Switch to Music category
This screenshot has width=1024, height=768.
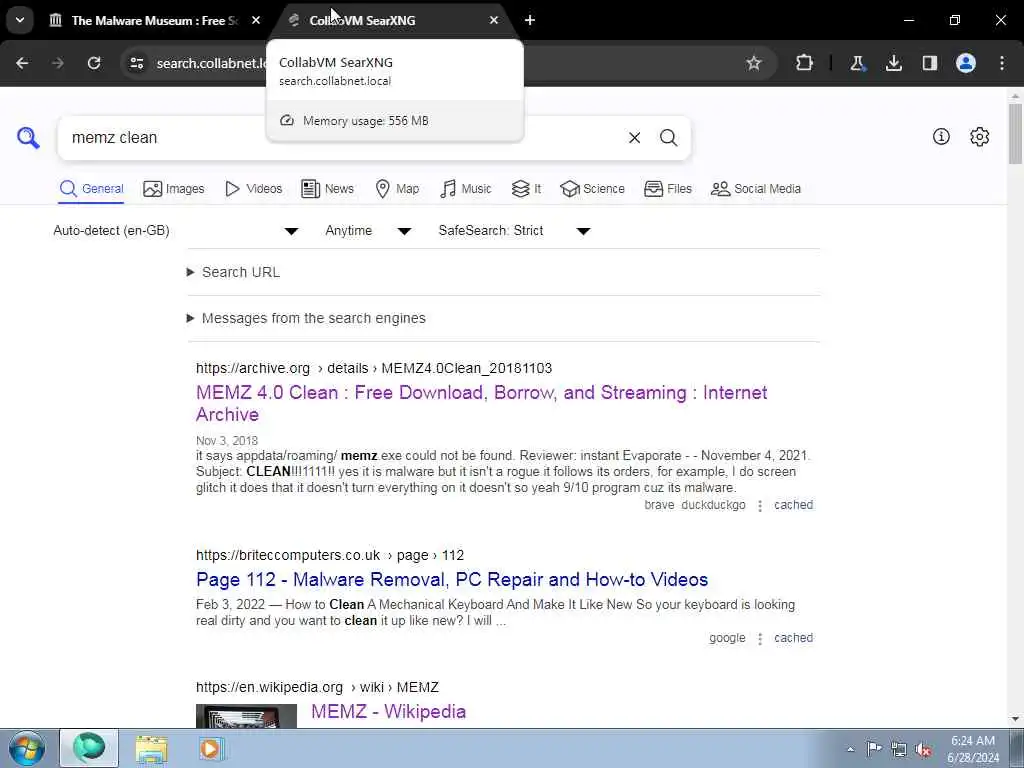point(466,189)
